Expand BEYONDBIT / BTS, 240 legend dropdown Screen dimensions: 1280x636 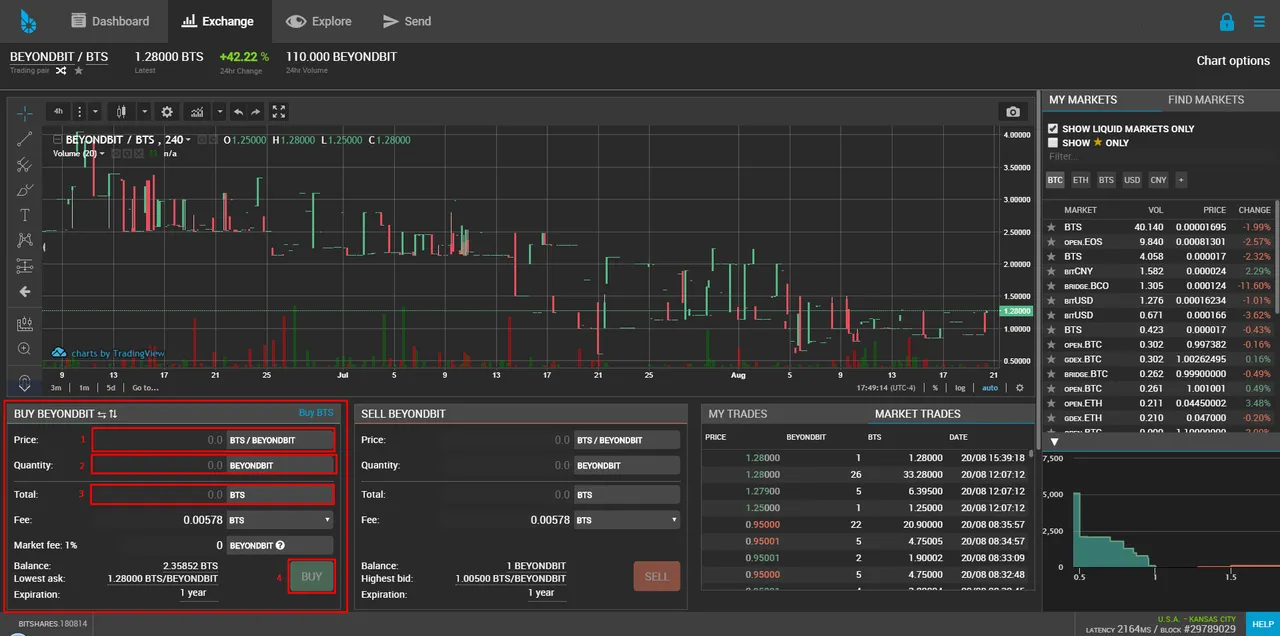pos(188,140)
